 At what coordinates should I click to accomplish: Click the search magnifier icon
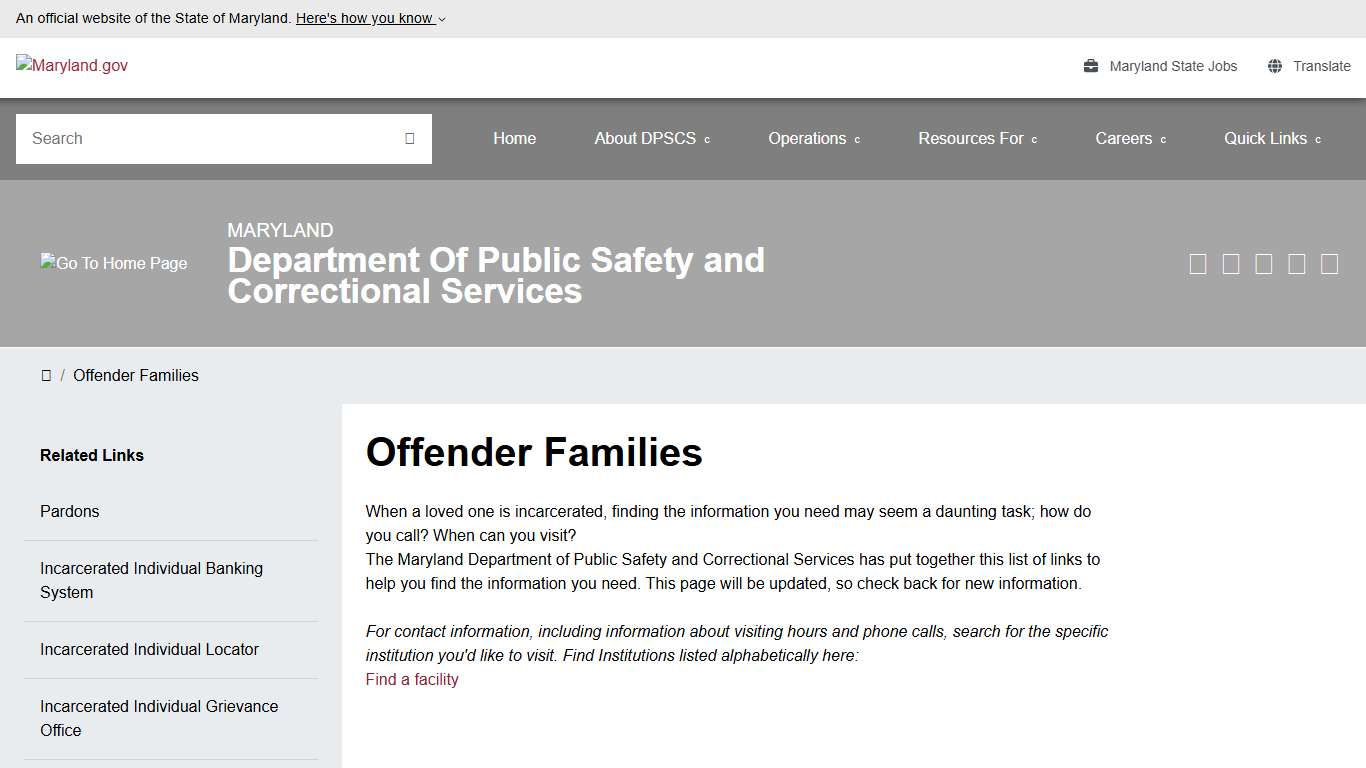(x=409, y=138)
